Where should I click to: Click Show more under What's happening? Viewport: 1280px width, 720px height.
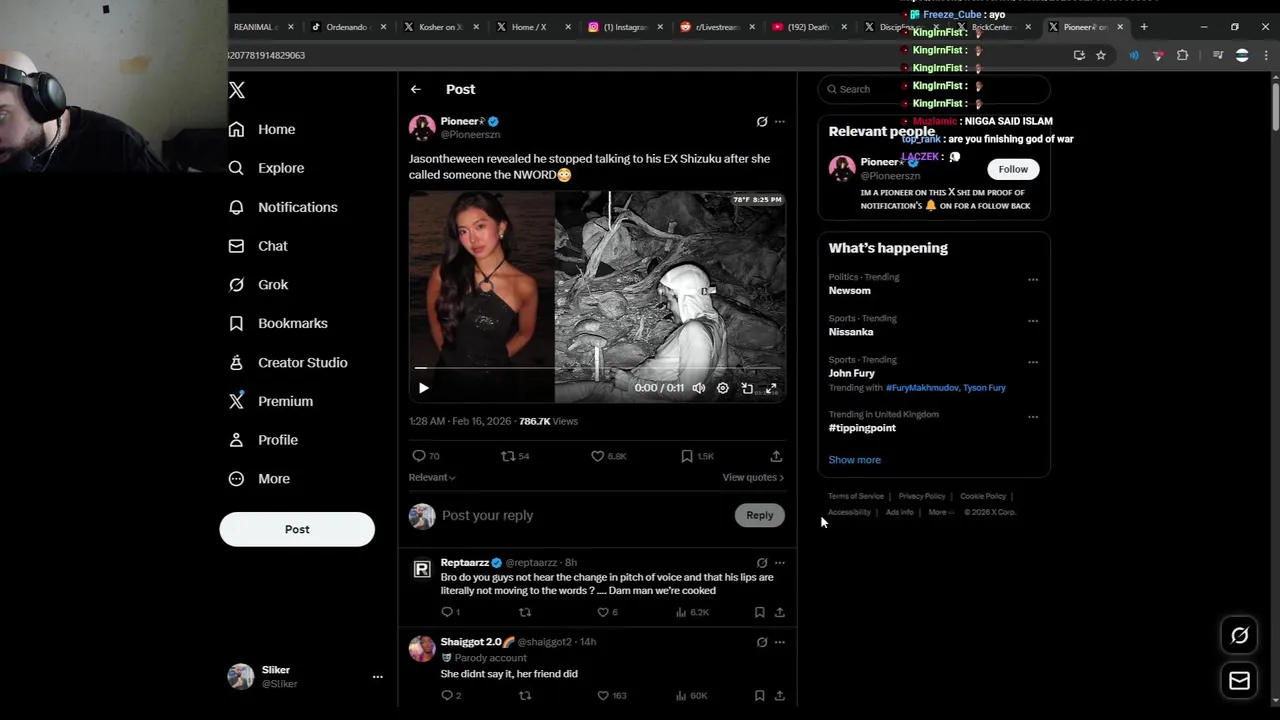[x=854, y=460]
